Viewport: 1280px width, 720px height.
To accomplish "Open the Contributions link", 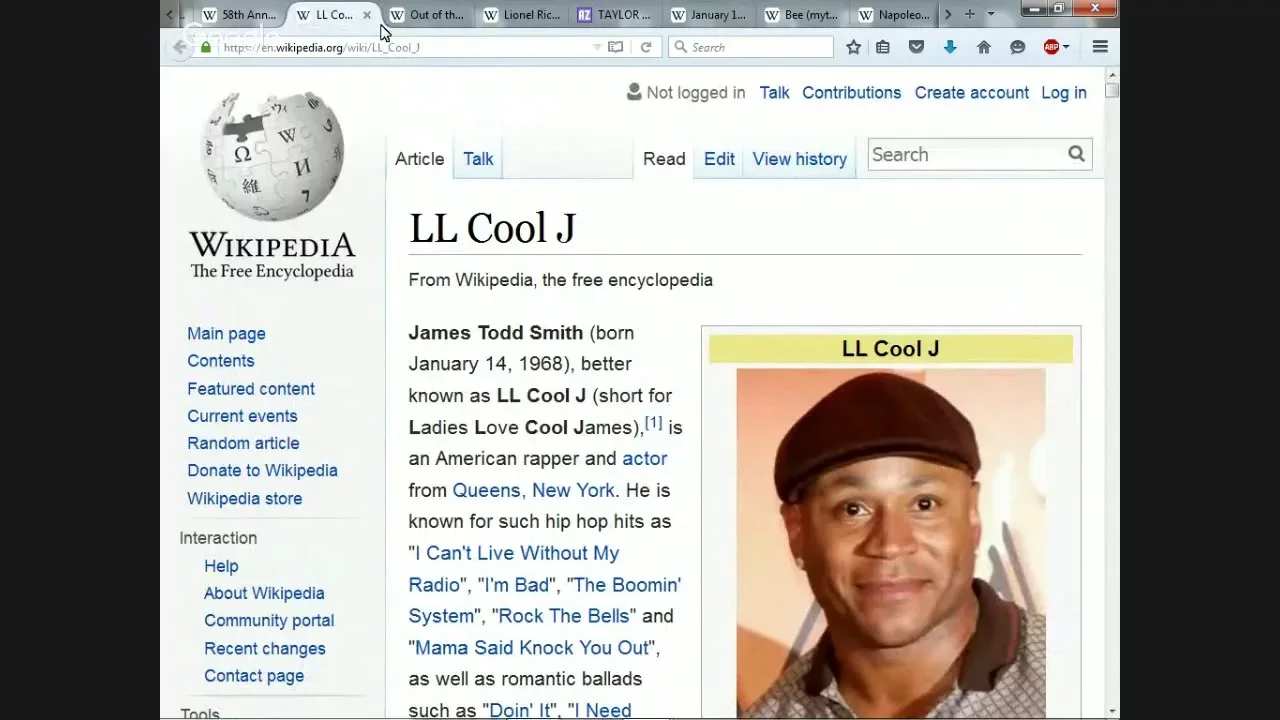I will (x=851, y=92).
